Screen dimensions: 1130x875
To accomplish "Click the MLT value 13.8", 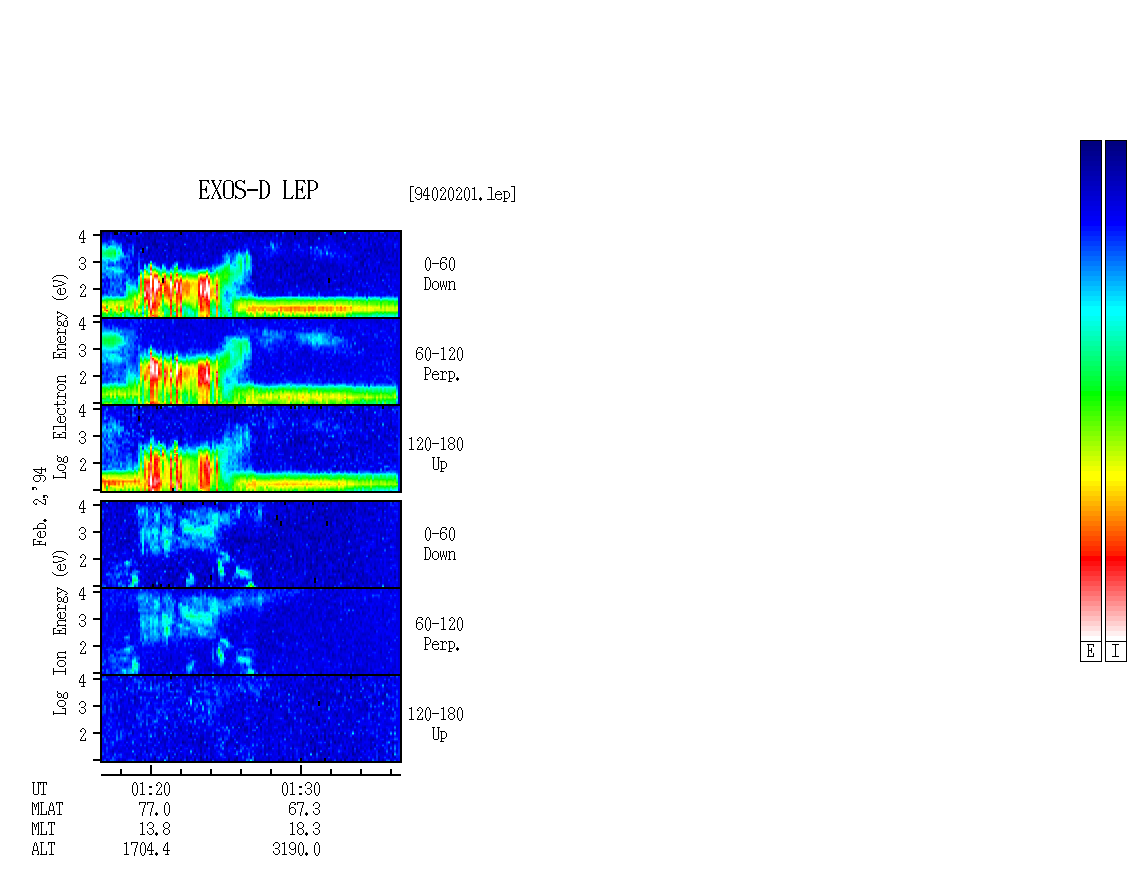I will pyautogui.click(x=154, y=830).
